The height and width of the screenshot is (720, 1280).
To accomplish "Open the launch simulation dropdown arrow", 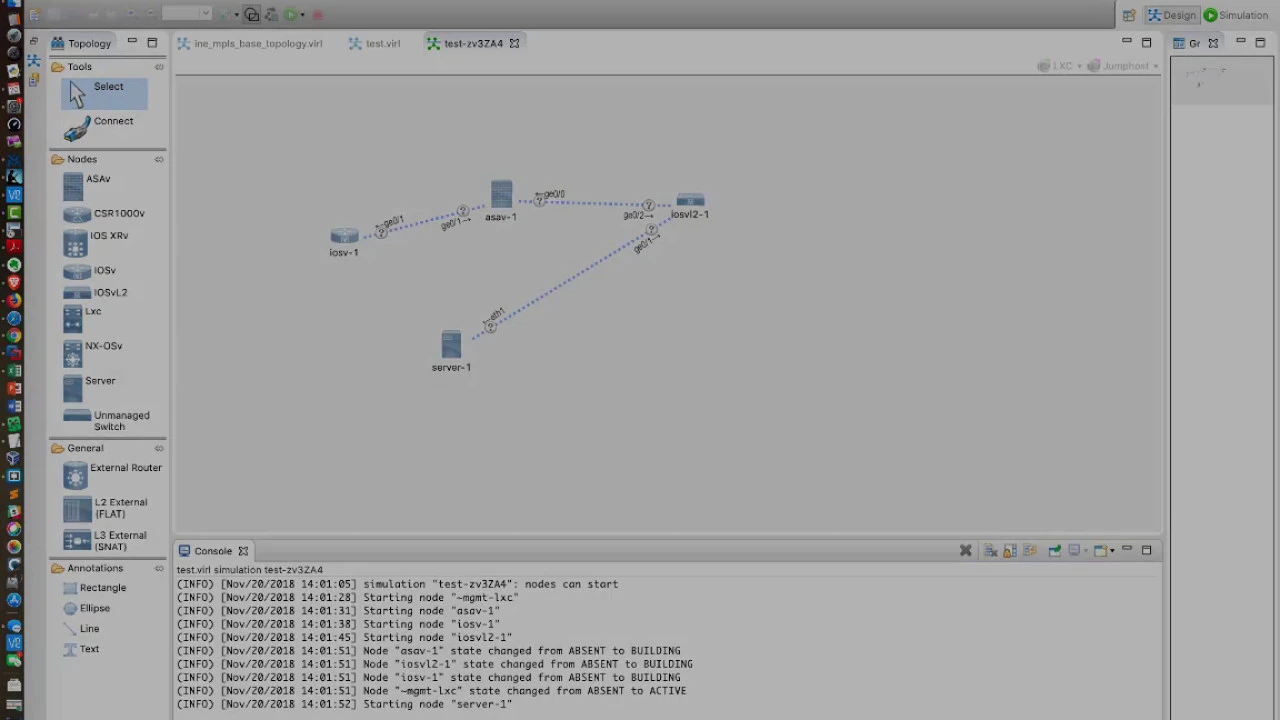I will [x=302, y=14].
